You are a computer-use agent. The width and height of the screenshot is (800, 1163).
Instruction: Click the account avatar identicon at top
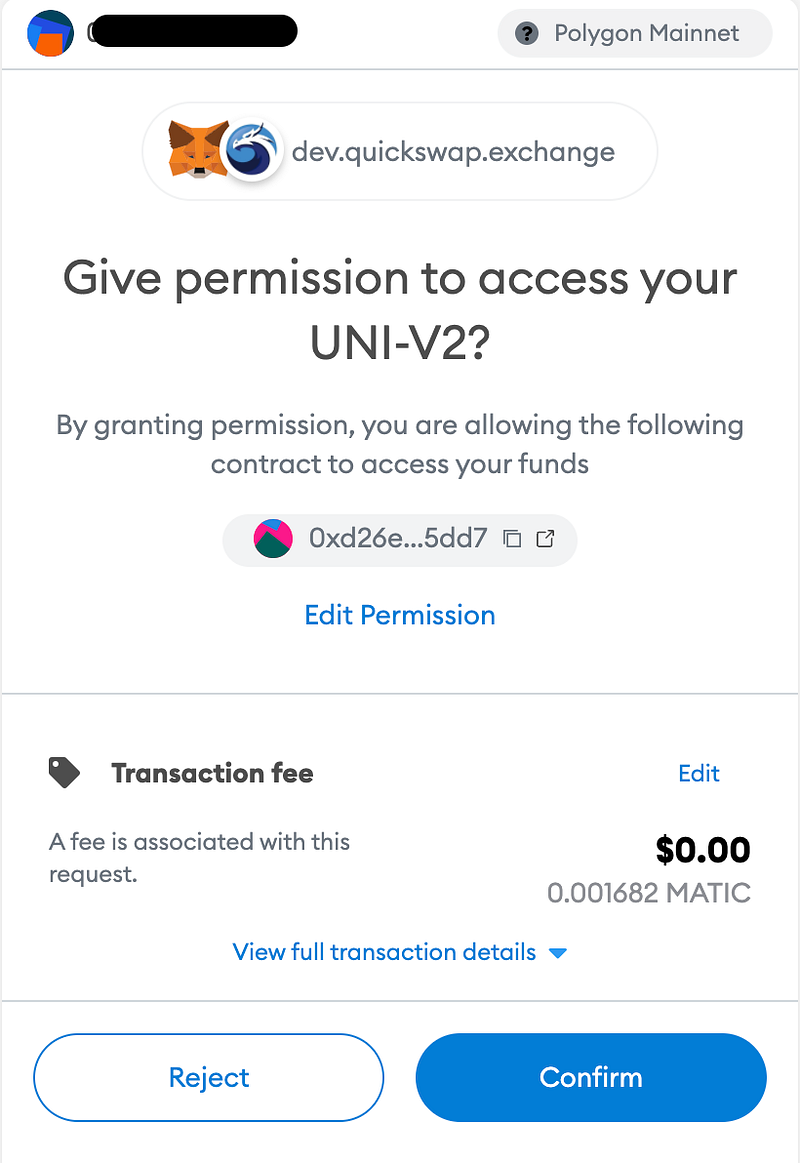(x=50, y=33)
